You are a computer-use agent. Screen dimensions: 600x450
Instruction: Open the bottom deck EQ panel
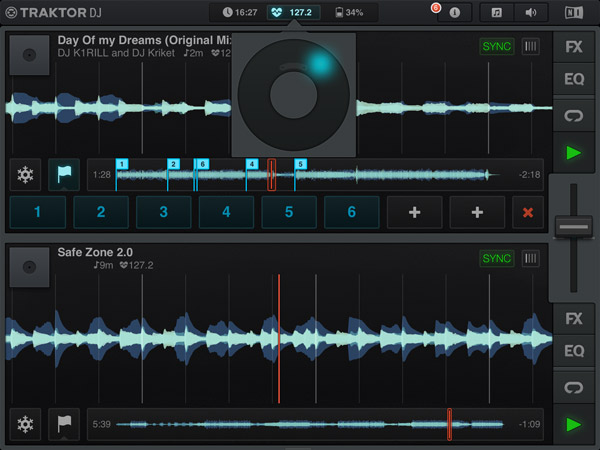(574, 351)
